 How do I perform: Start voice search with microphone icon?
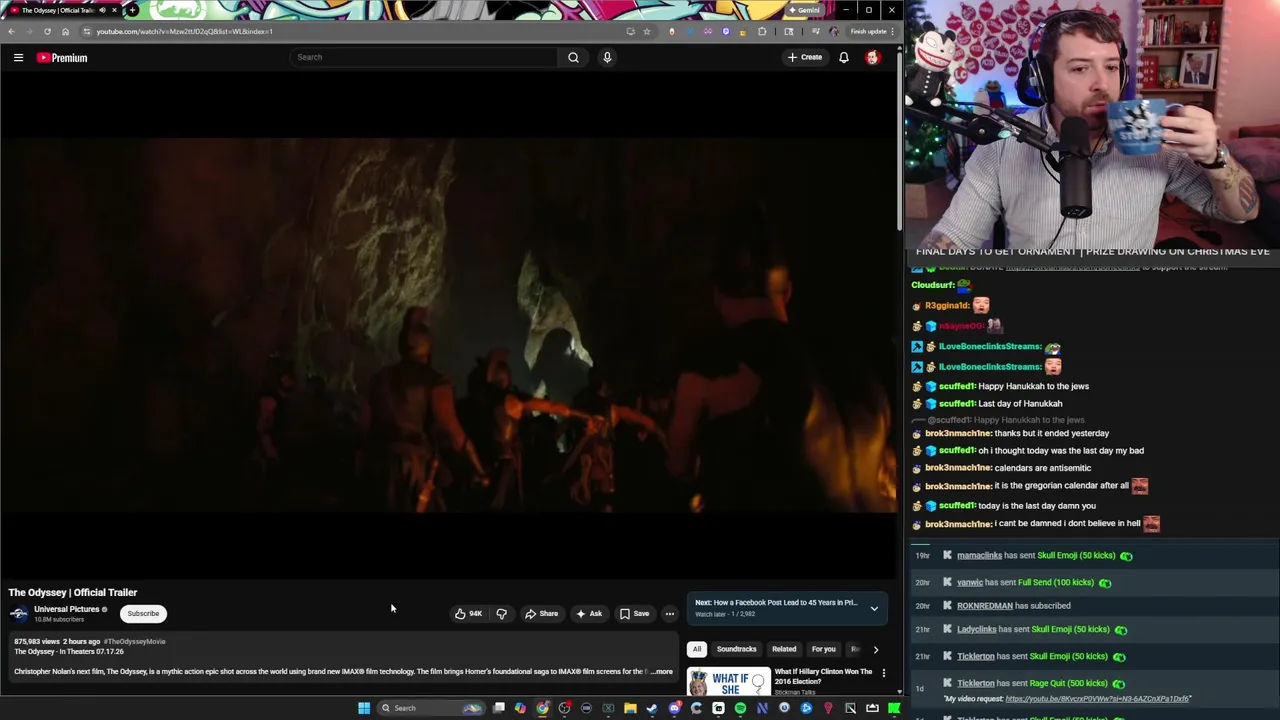(x=607, y=57)
